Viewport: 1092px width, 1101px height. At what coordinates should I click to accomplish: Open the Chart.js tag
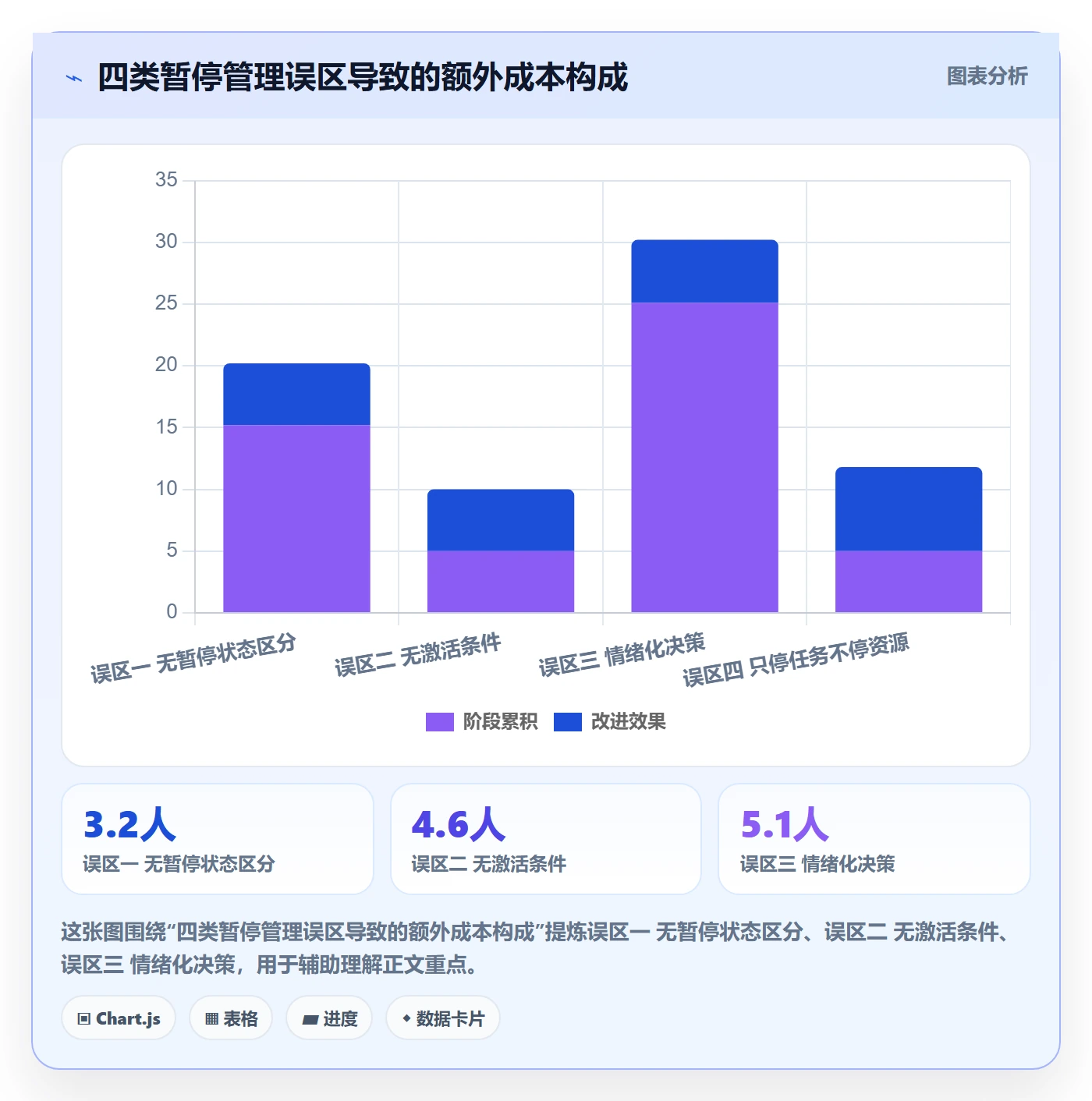[119, 1018]
